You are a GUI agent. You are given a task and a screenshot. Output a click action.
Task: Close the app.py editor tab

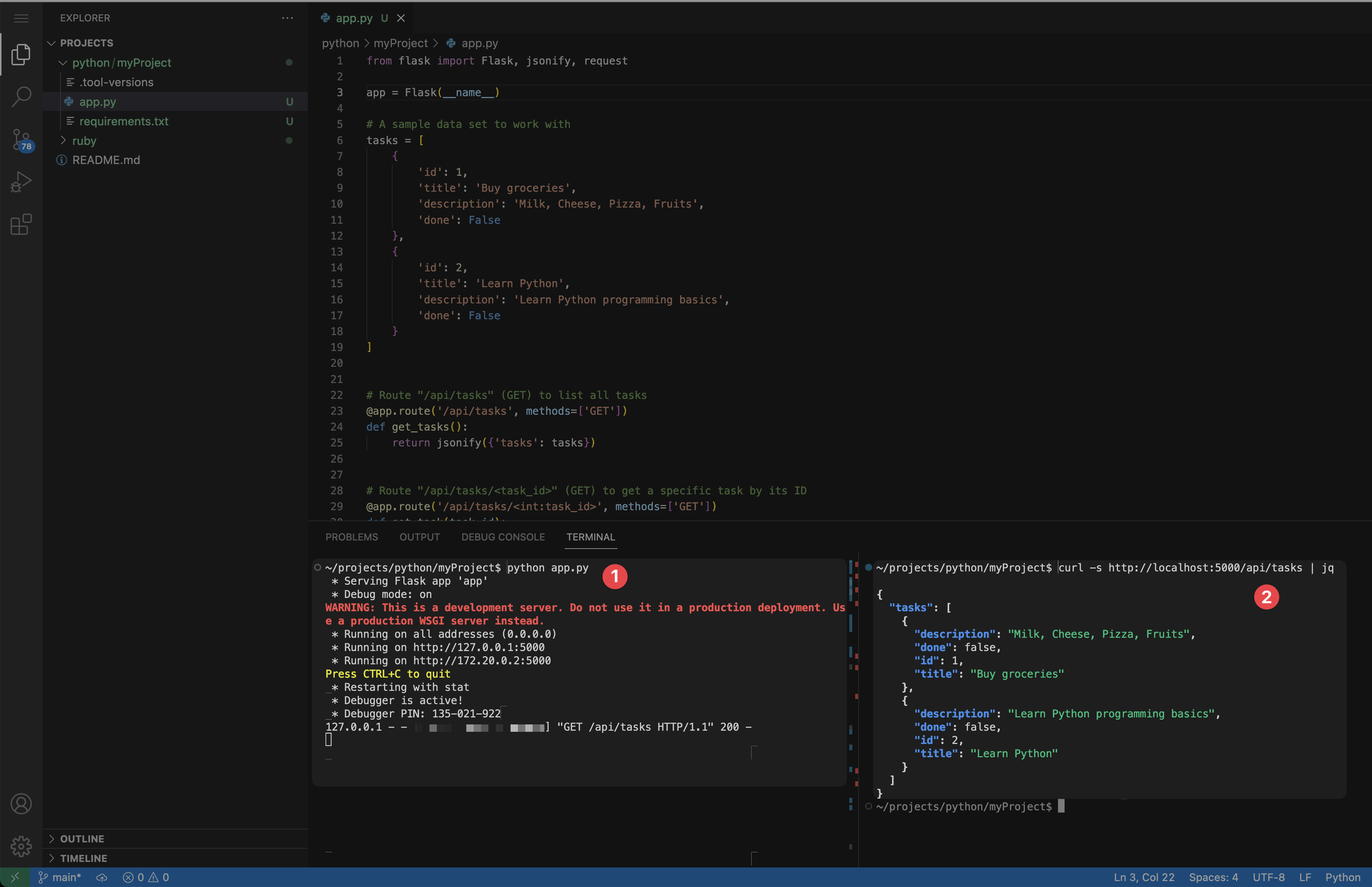pos(401,18)
